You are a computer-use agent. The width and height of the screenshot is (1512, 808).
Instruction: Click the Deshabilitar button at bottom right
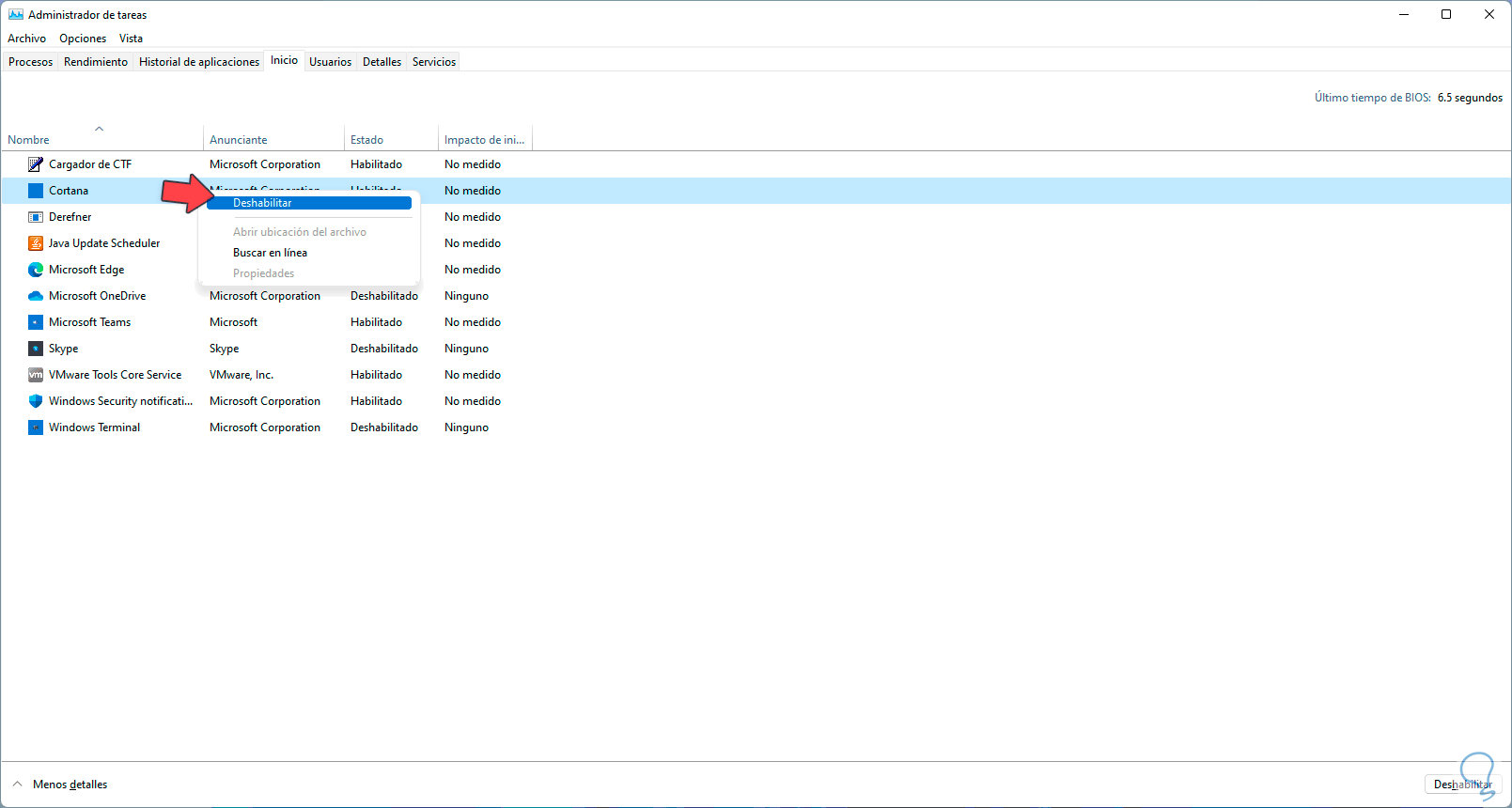(x=1463, y=785)
